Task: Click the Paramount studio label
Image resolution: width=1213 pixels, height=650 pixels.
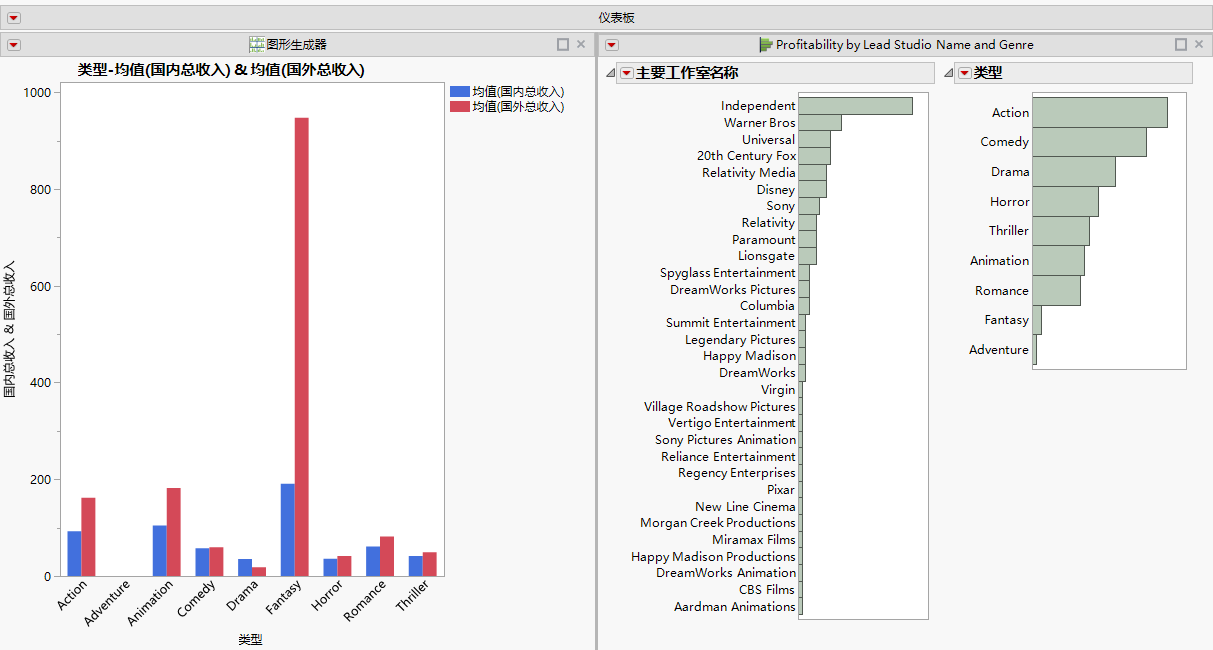Action: pyautogui.click(x=764, y=240)
